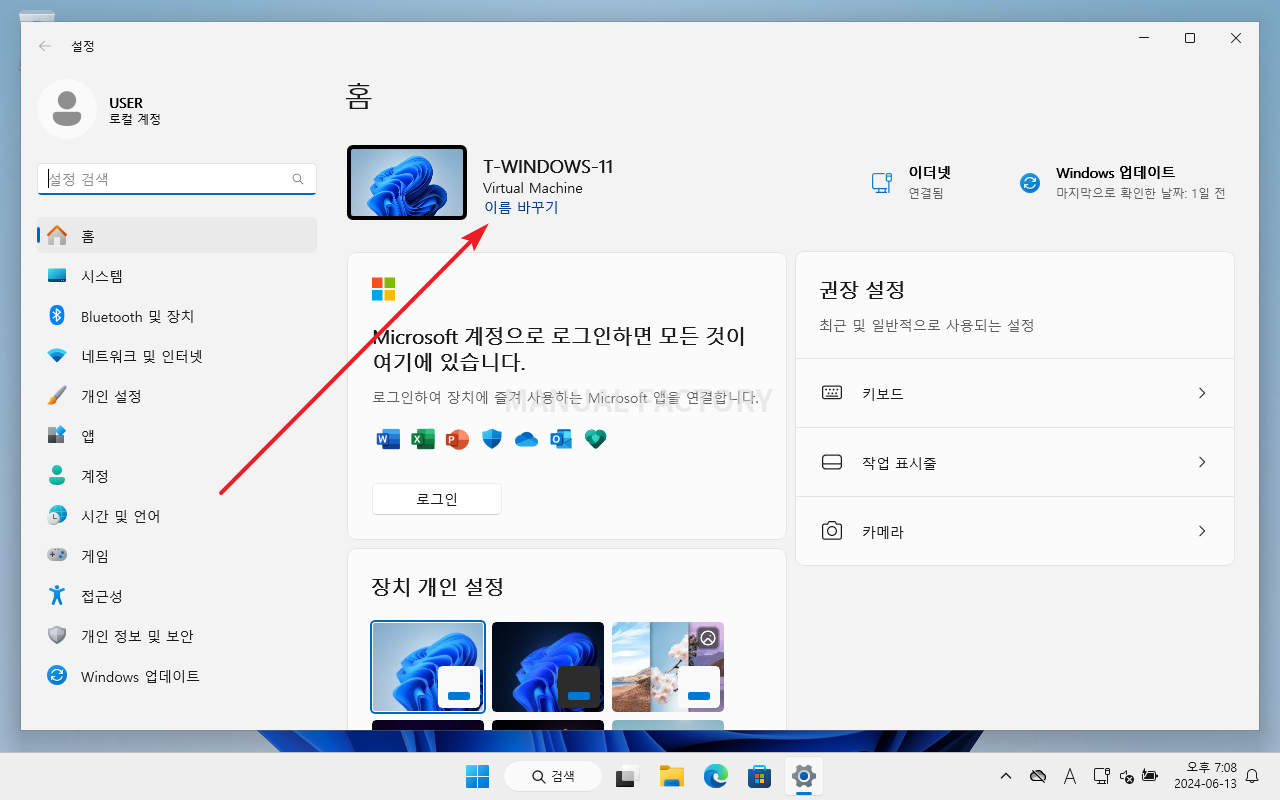This screenshot has width=1280, height=800.
Task: Click the battery tray icon
Action: 1150,776
